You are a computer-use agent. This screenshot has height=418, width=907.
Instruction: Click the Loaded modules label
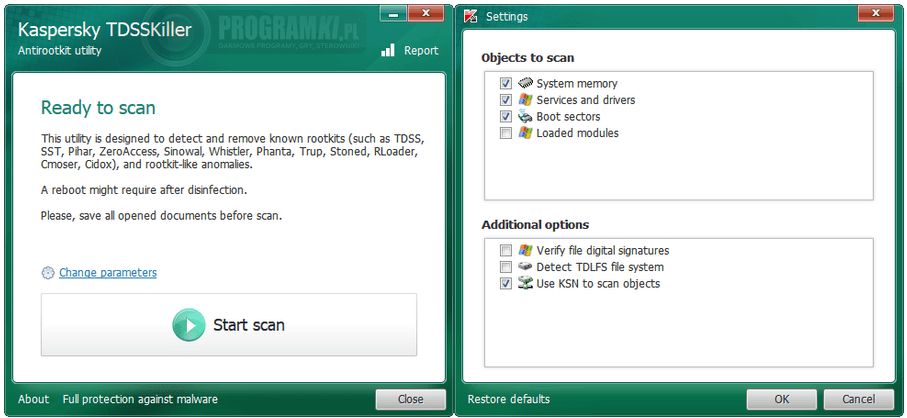[x=577, y=133]
